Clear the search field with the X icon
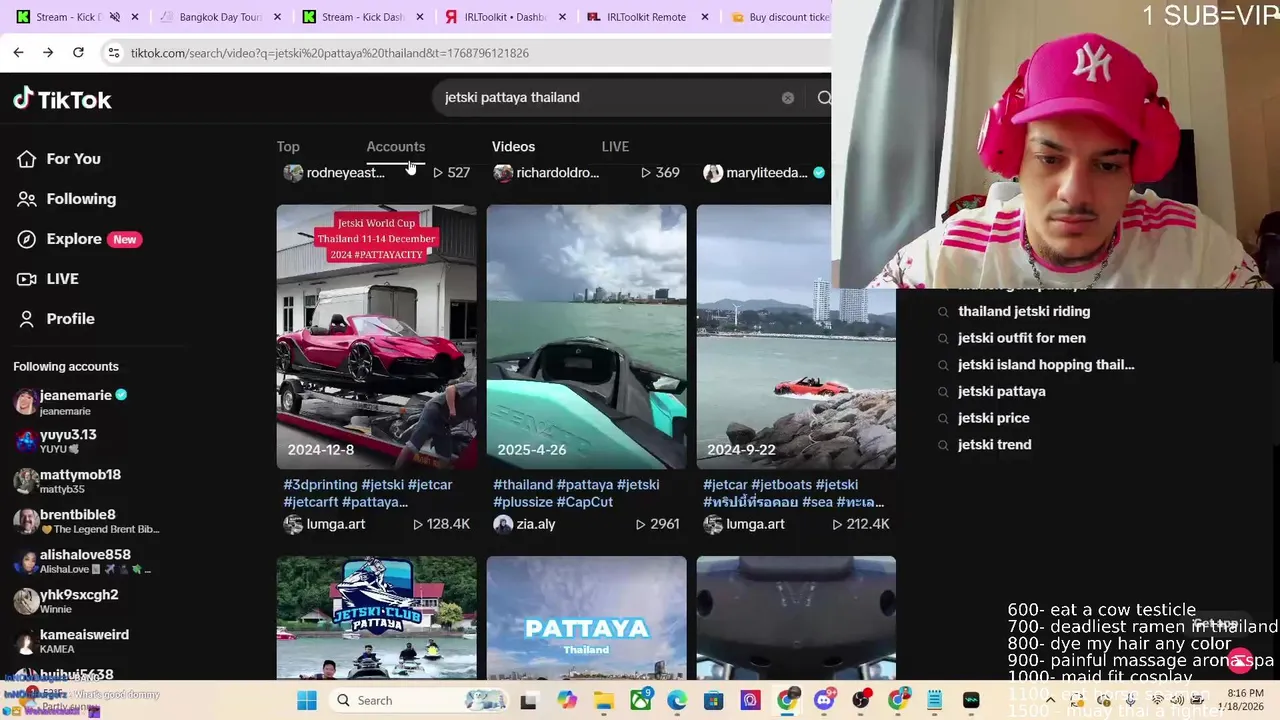The image size is (1280, 720). click(x=788, y=98)
